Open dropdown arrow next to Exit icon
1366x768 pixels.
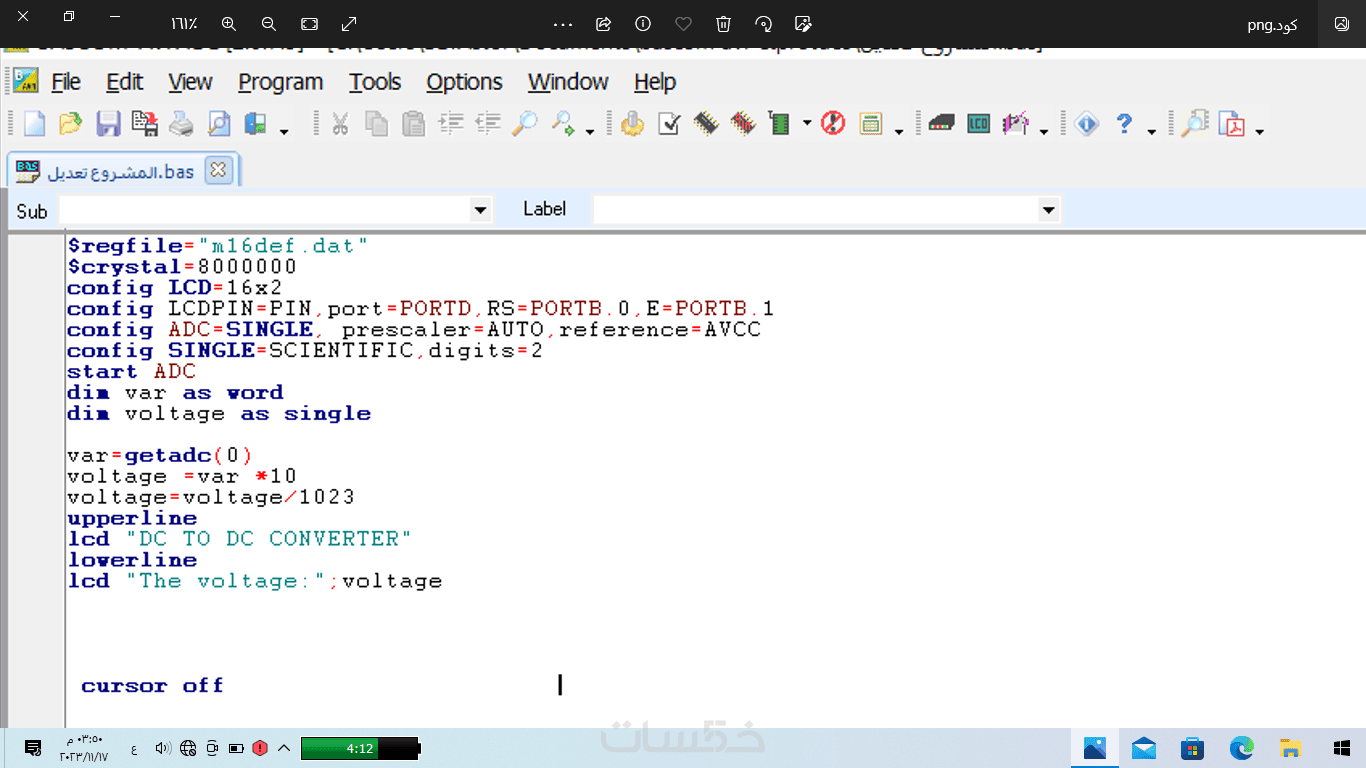[284, 131]
